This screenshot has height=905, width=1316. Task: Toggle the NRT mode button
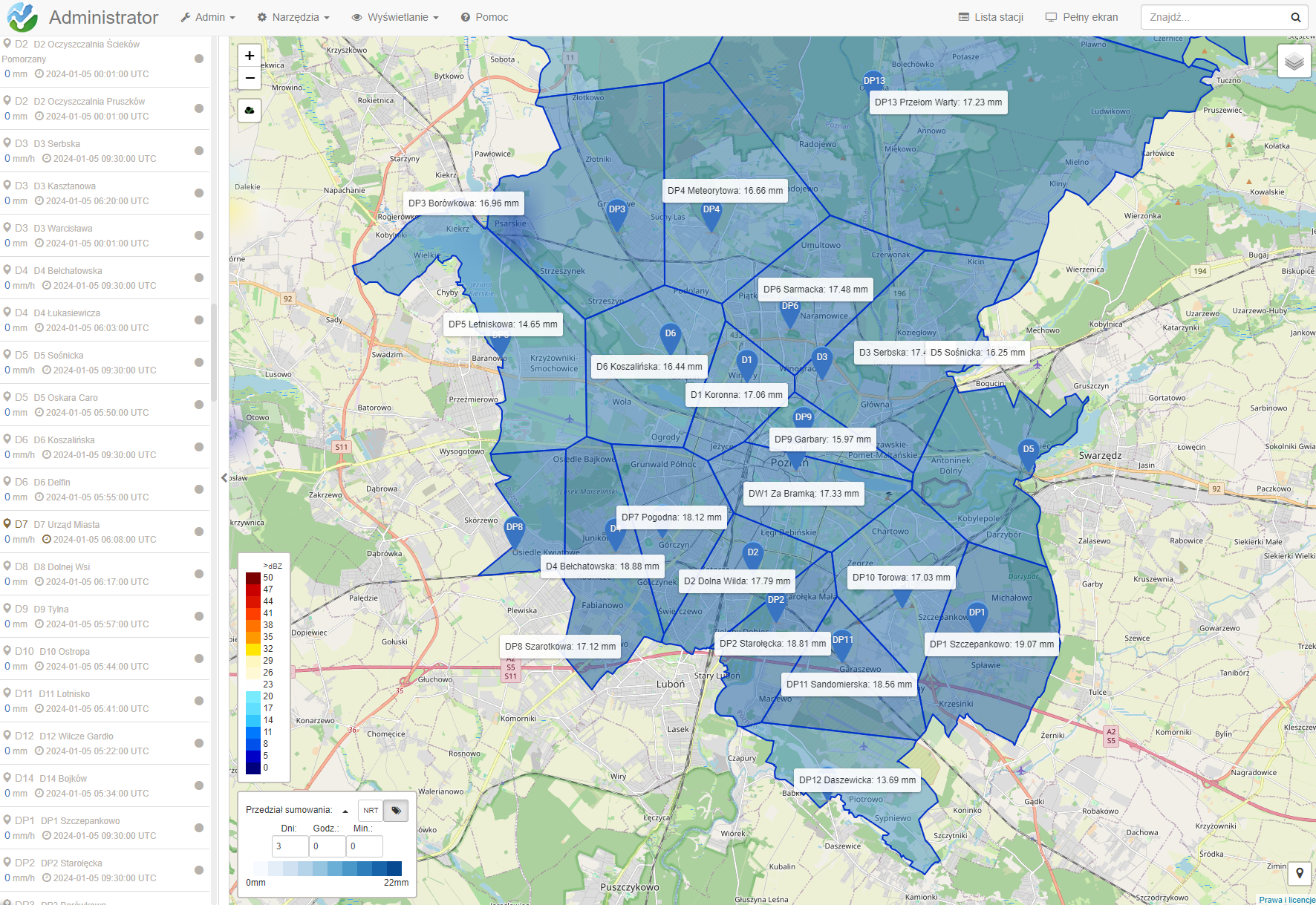(371, 810)
